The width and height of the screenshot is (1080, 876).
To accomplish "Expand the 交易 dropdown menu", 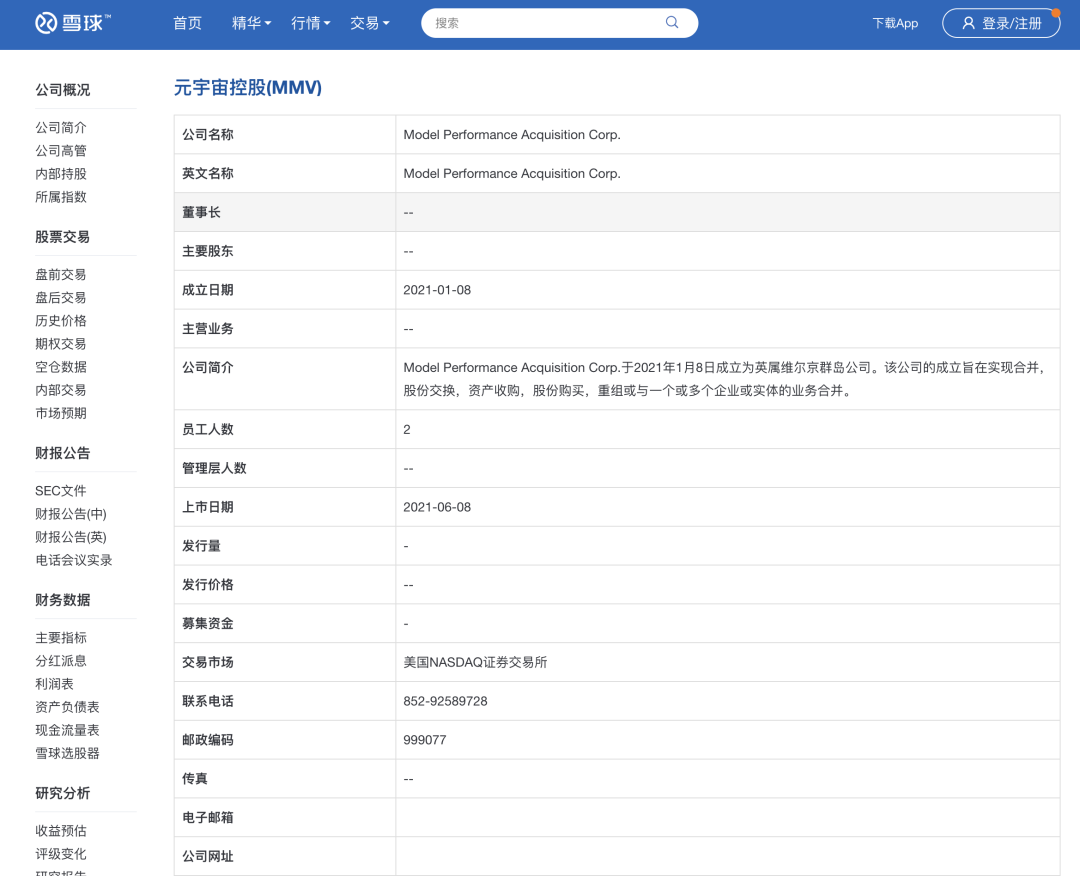I will pyautogui.click(x=370, y=23).
